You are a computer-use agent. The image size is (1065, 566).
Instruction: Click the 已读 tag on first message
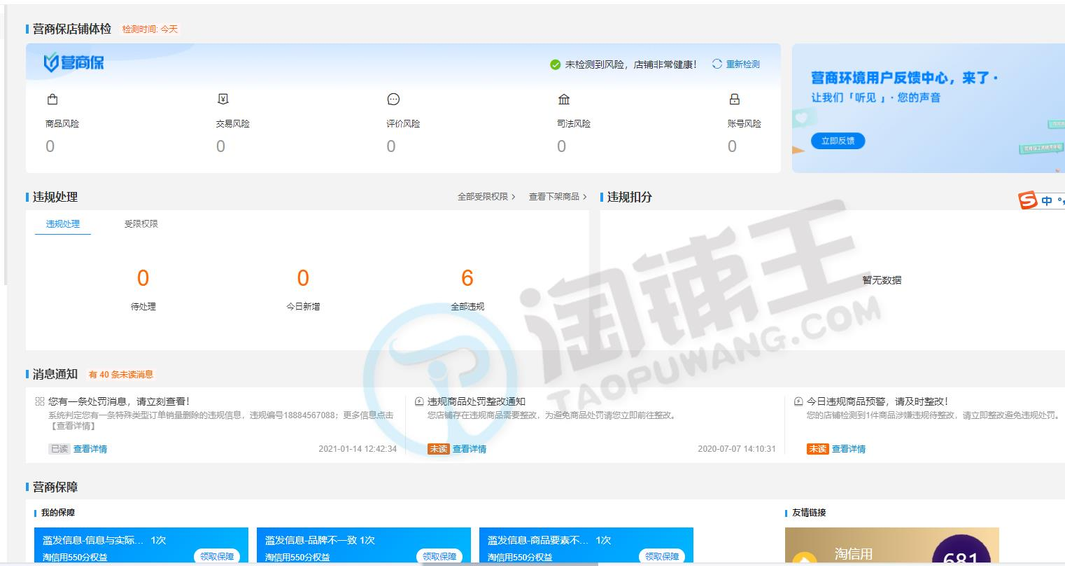click(59, 448)
